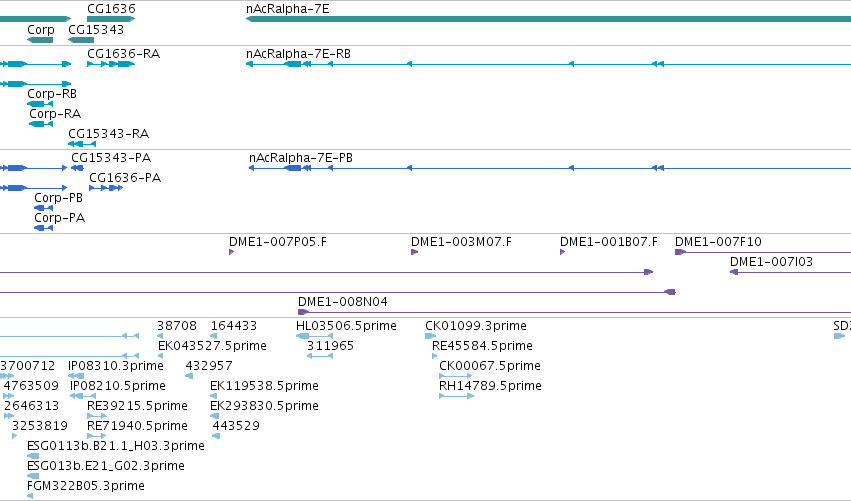Select EST 443529
The height and width of the screenshot is (501, 851).
tap(216, 436)
